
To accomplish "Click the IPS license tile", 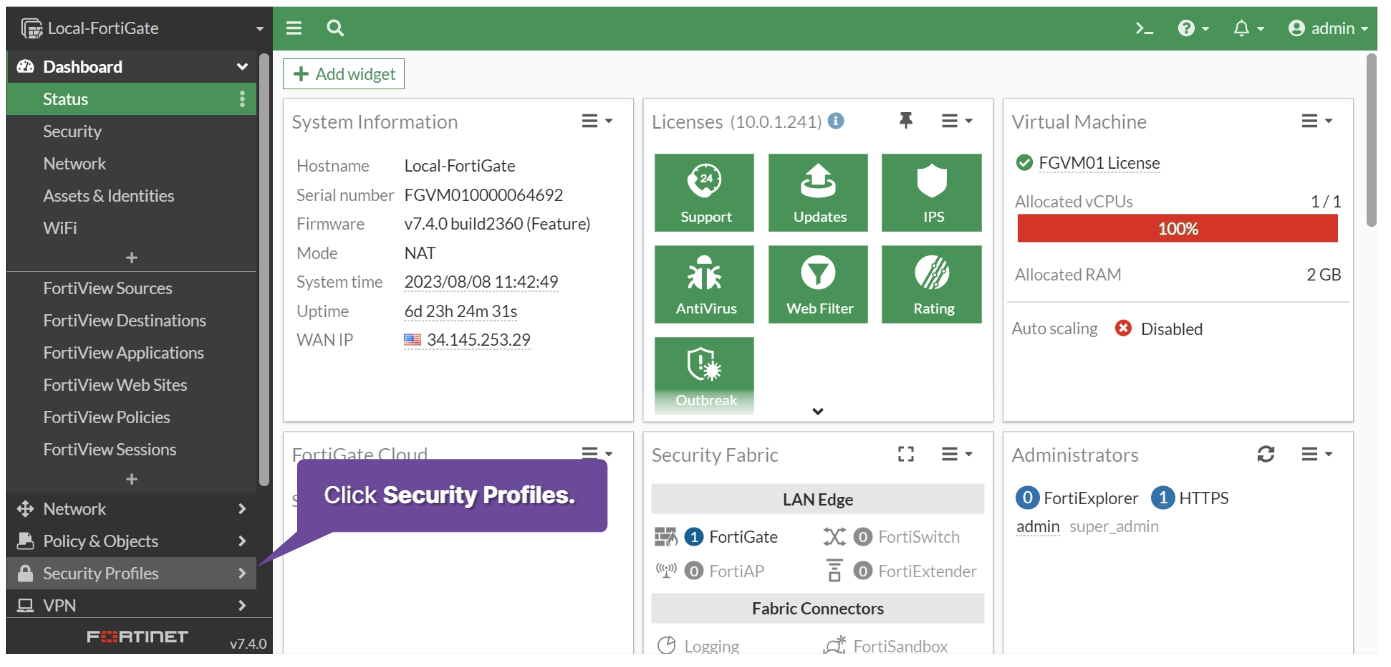I will [x=931, y=191].
